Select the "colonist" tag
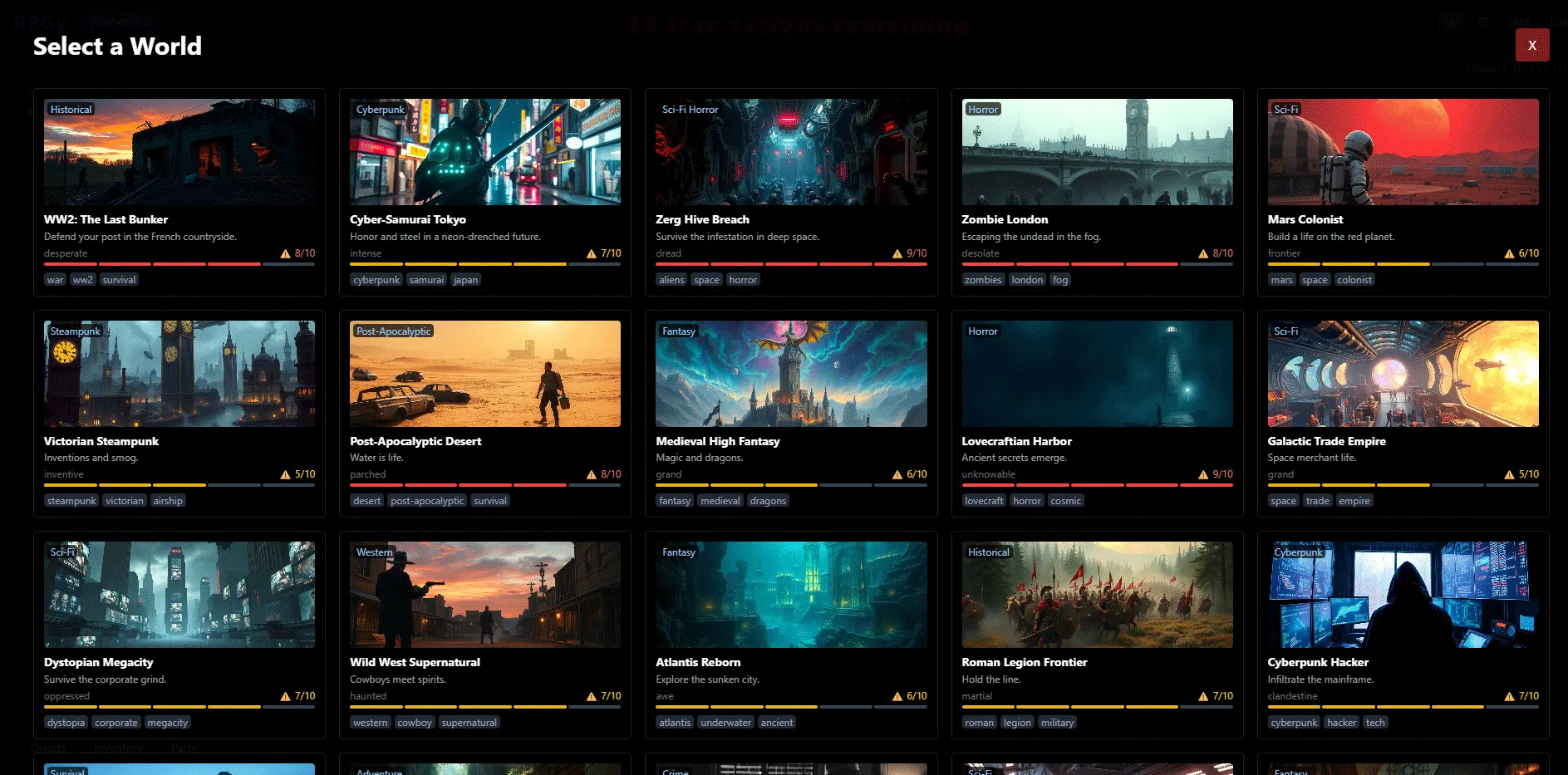This screenshot has height=775, width=1568. (x=1354, y=280)
